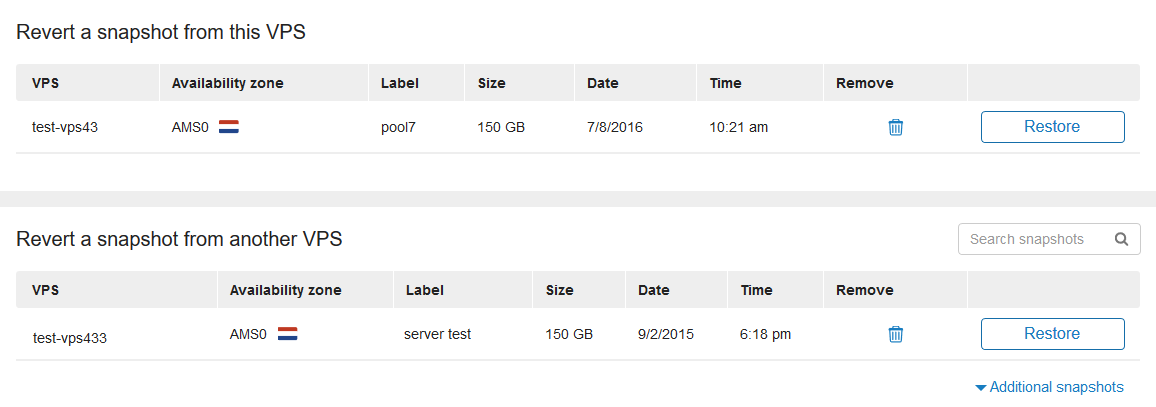
Task: Click the Netherlands flag beside test-vps43 zone
Action: pos(229,127)
